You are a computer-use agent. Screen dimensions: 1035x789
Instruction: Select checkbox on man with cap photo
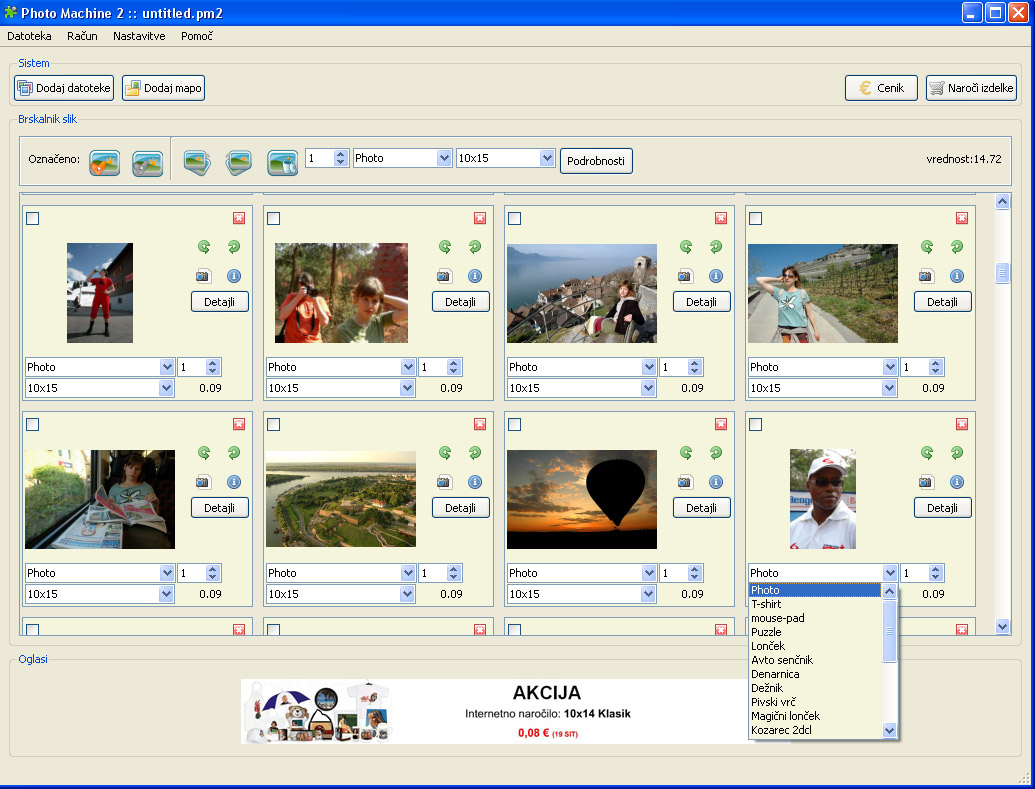(x=756, y=425)
